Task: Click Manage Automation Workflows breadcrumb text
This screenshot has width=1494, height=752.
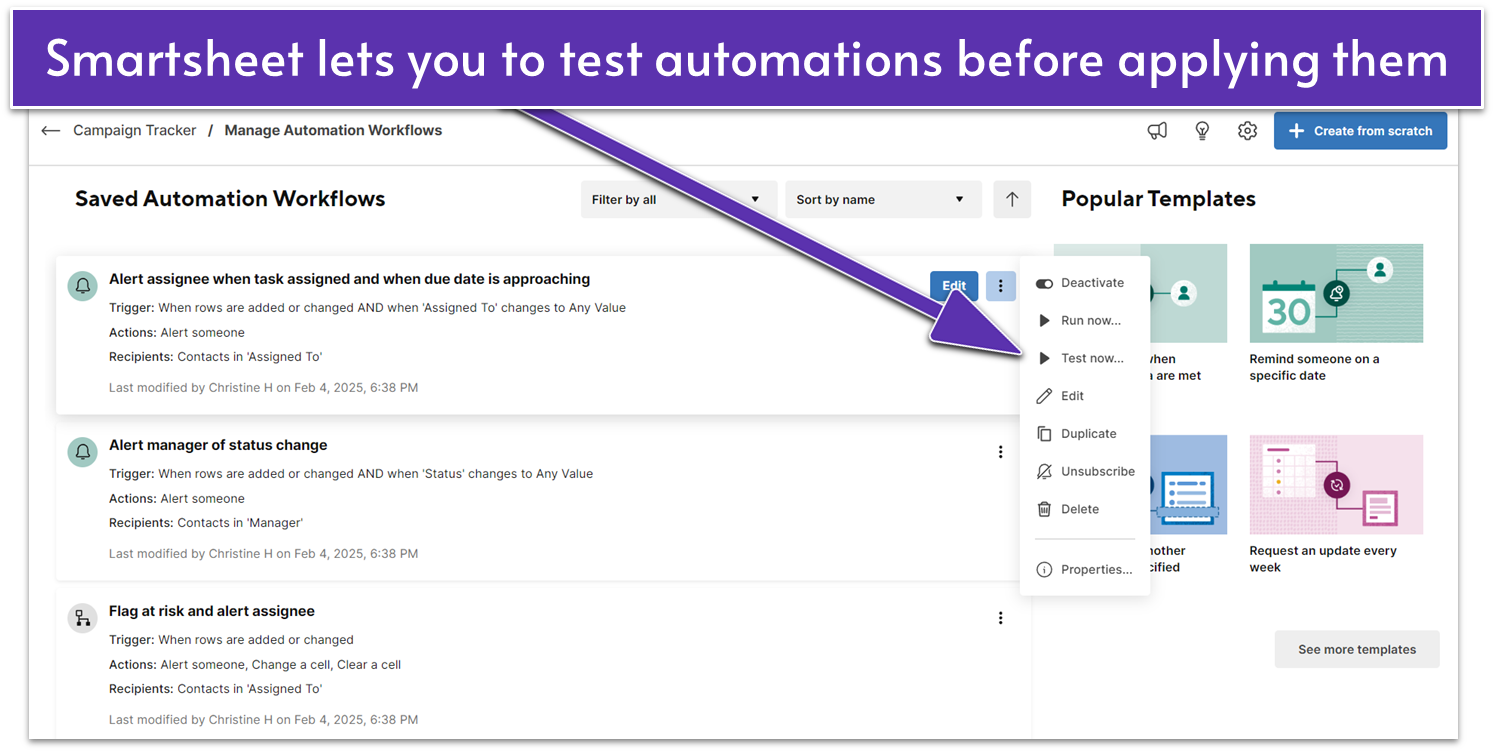Action: click(x=333, y=131)
